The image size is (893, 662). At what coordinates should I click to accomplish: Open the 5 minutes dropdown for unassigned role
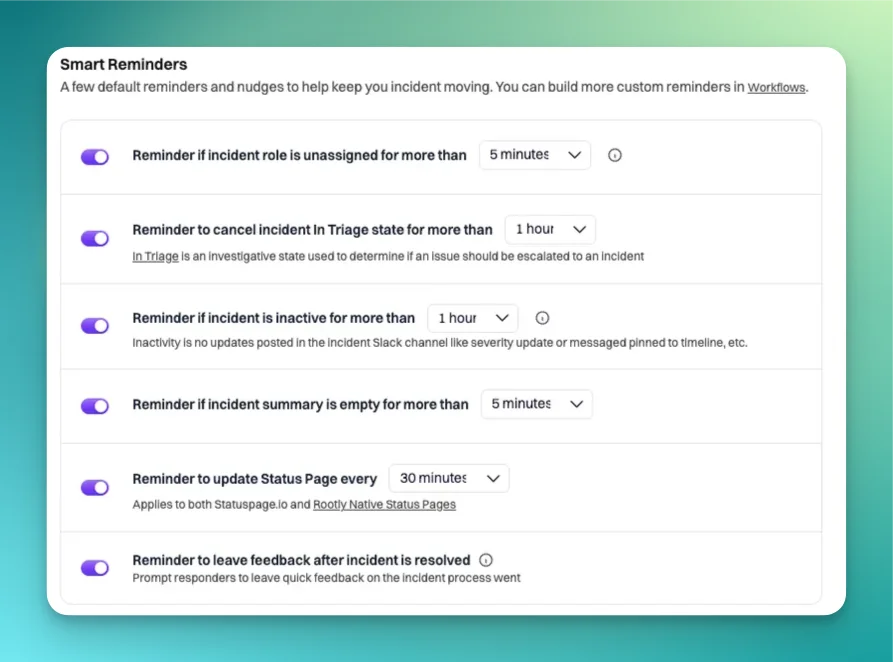535,155
